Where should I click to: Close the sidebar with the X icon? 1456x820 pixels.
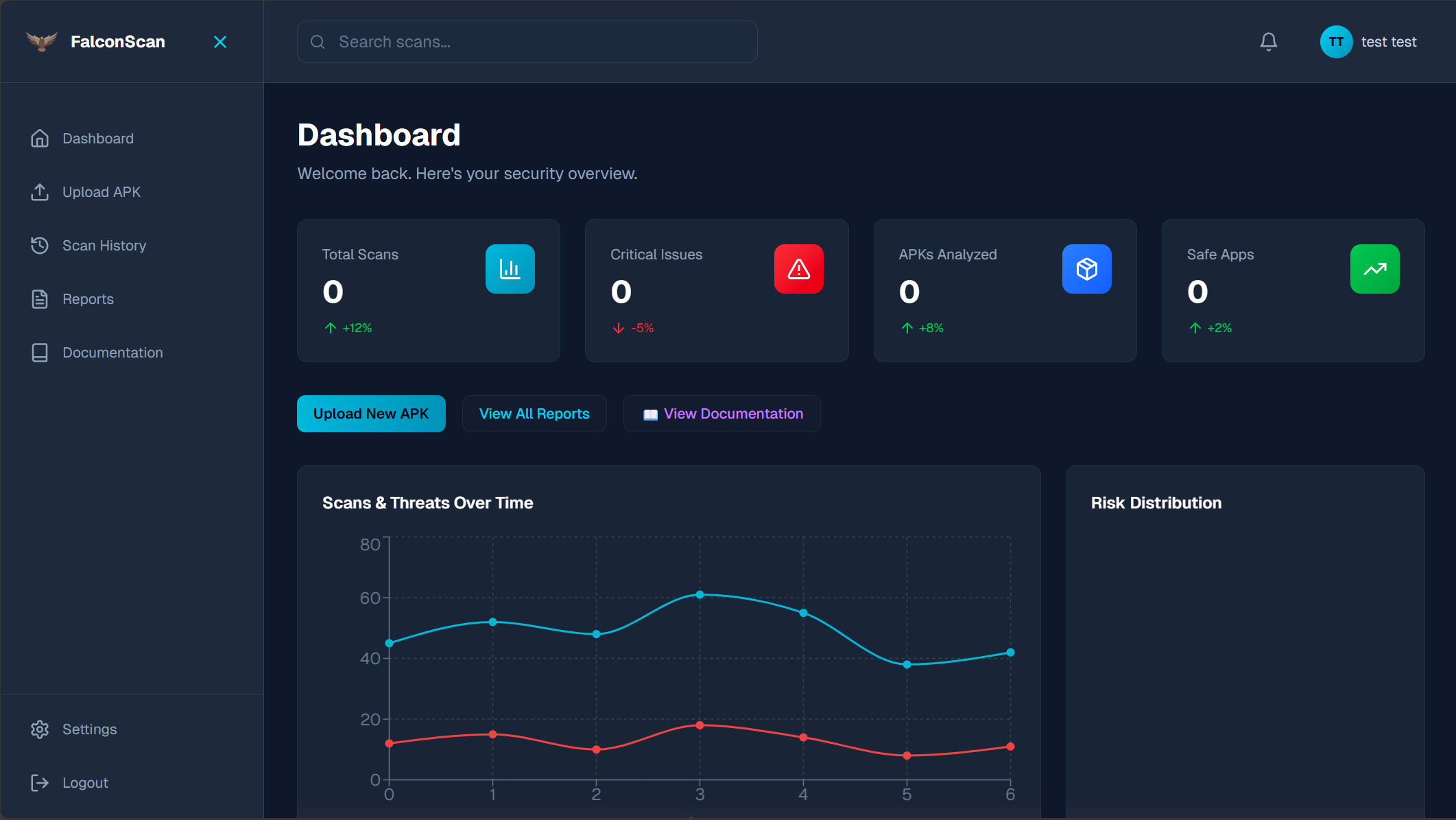pos(220,42)
